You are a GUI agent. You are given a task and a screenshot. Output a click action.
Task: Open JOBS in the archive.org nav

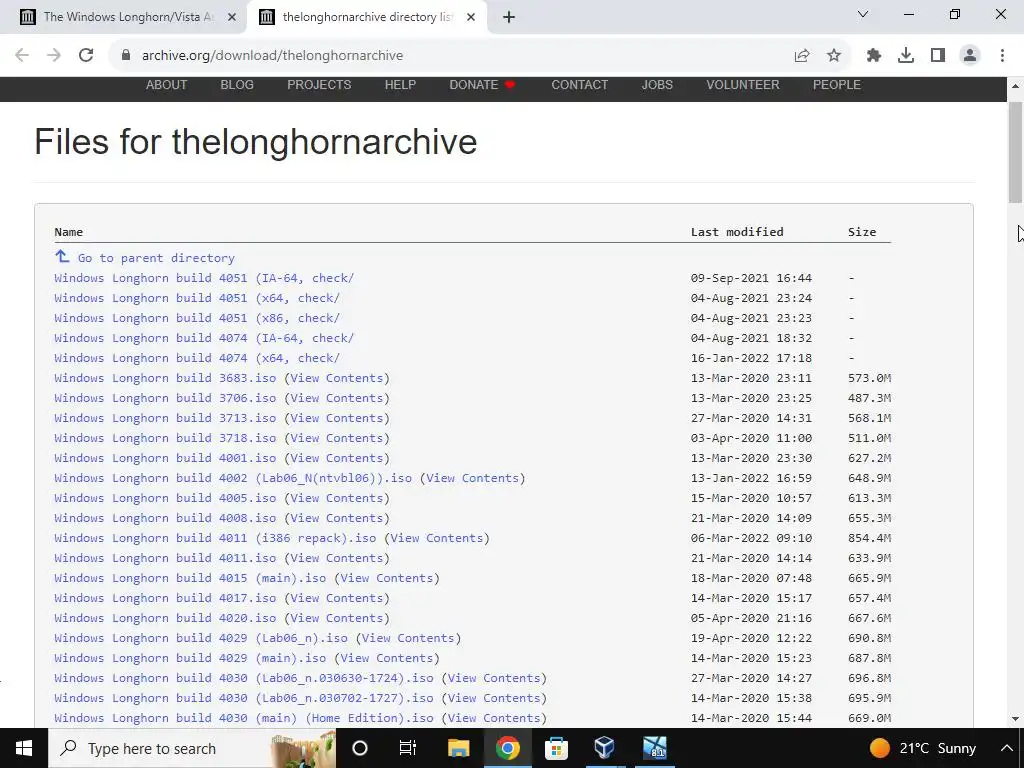coord(657,85)
